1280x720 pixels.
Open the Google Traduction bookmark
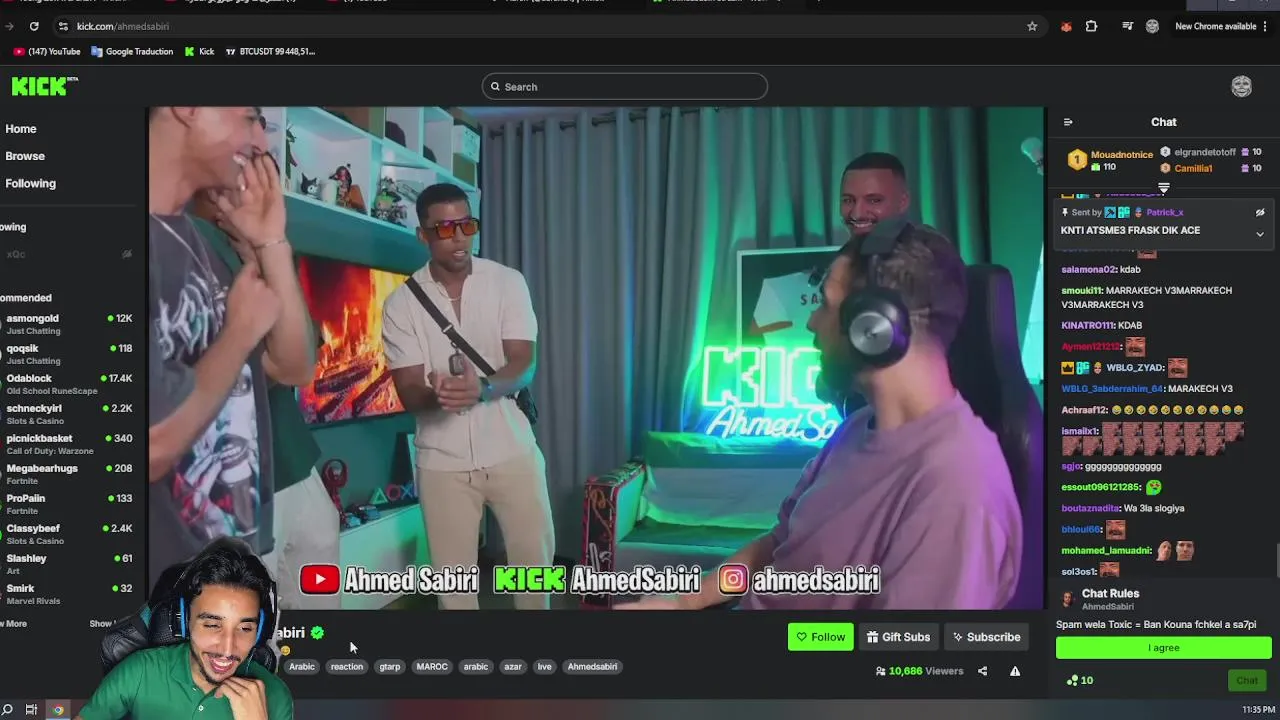[132, 51]
